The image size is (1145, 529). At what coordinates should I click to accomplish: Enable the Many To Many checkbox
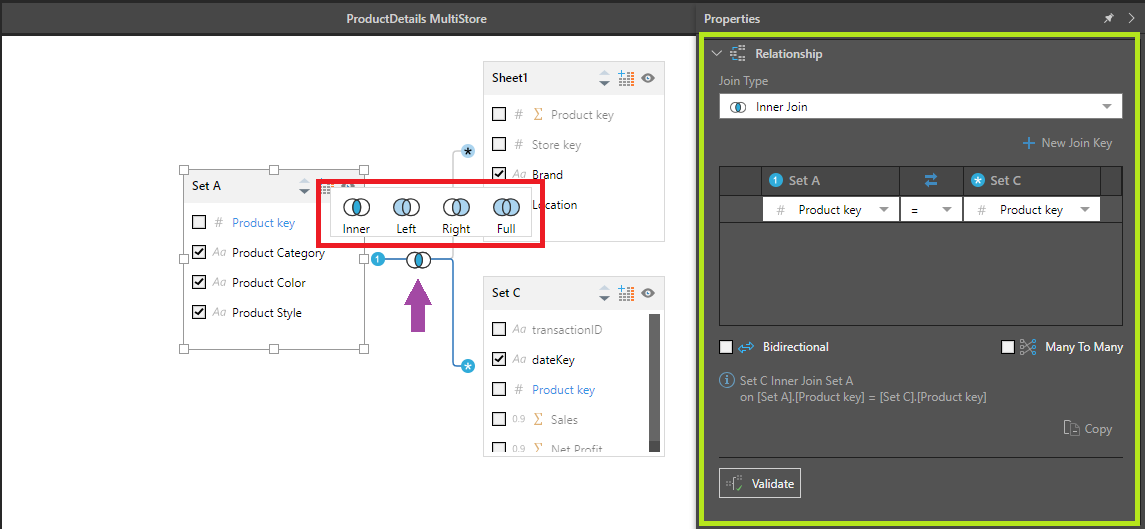1008,347
